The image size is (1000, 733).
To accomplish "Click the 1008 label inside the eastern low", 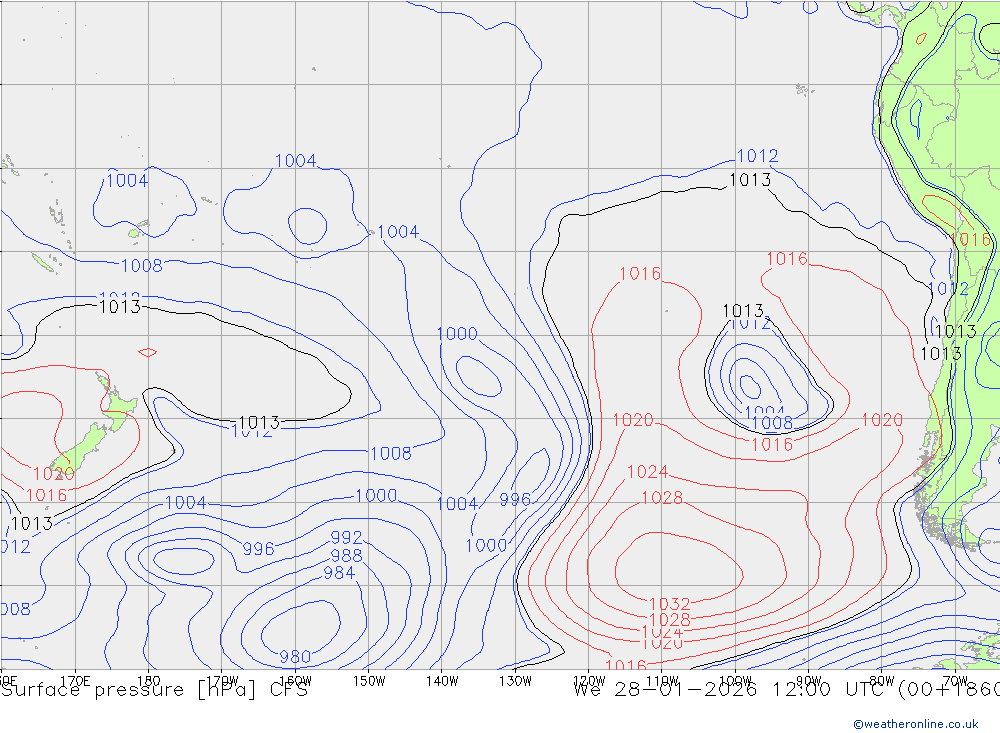I will (x=772, y=423).
